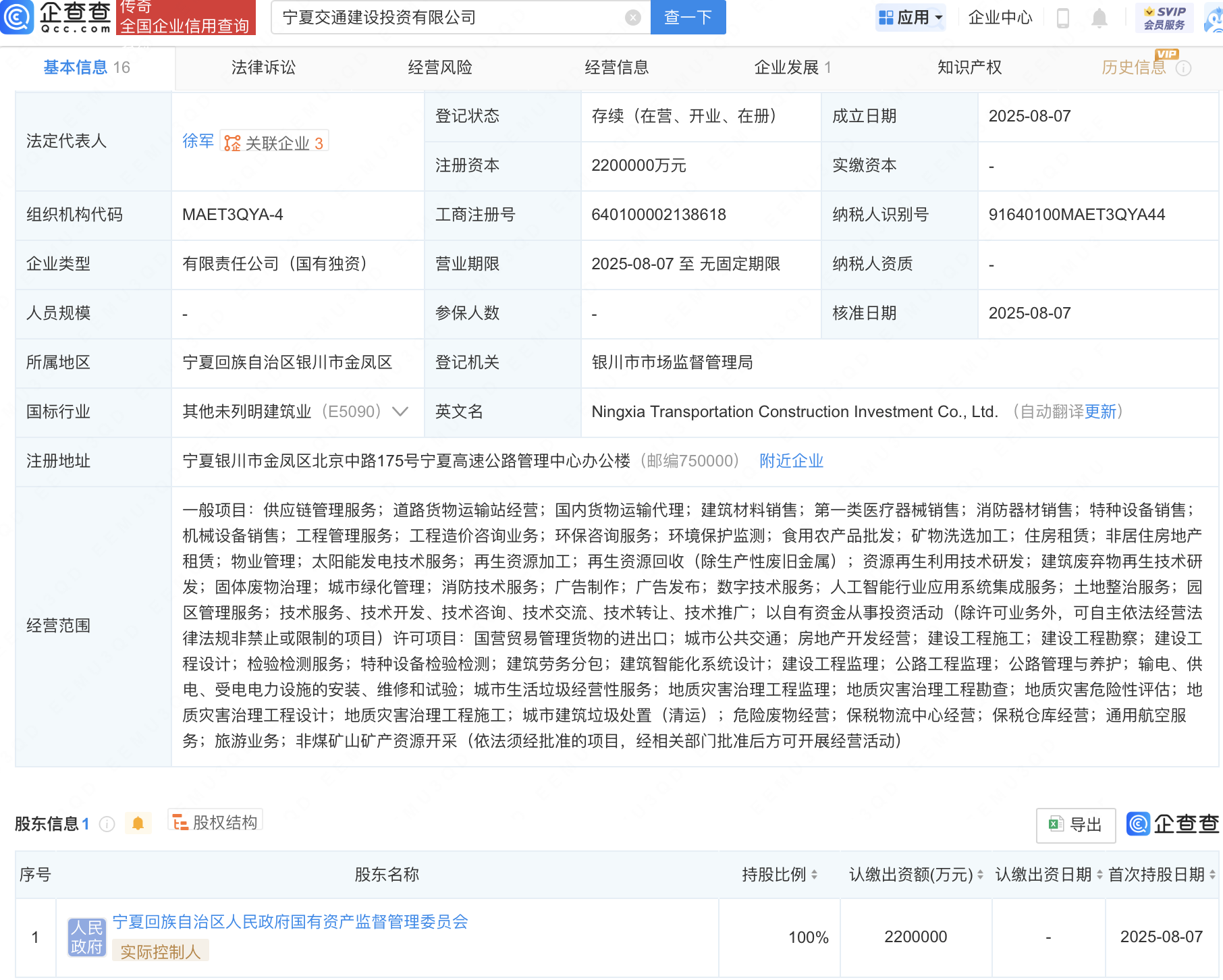Click the 人民政府 shareholder avatar
This screenshot has width=1223, height=980.
87,937
